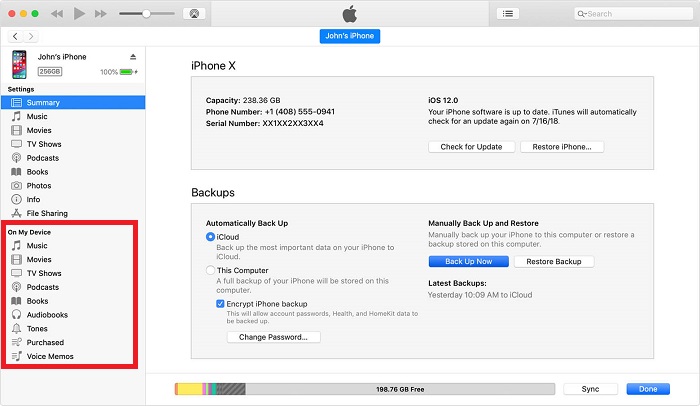The image size is (700, 406).
Task: Click the Voice Memos icon
Action: 16,356
